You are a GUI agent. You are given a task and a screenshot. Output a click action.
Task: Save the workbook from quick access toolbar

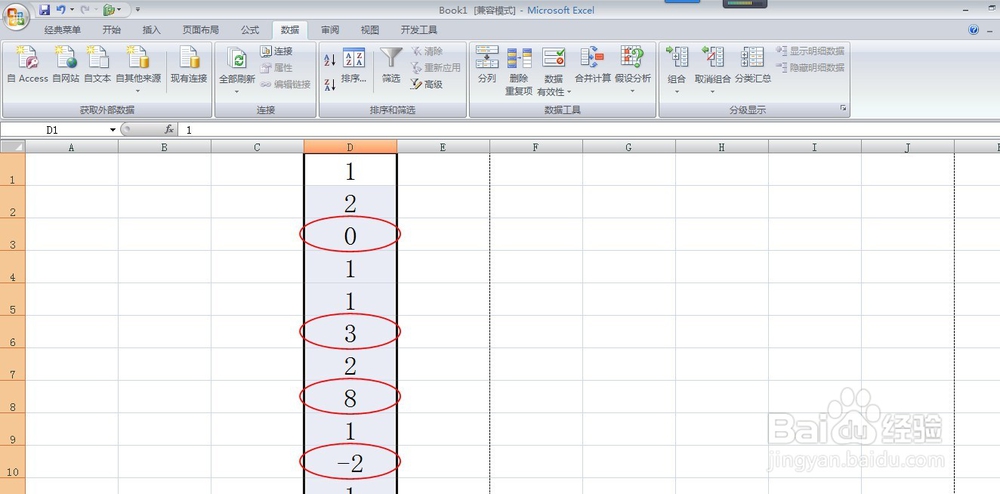[44, 10]
